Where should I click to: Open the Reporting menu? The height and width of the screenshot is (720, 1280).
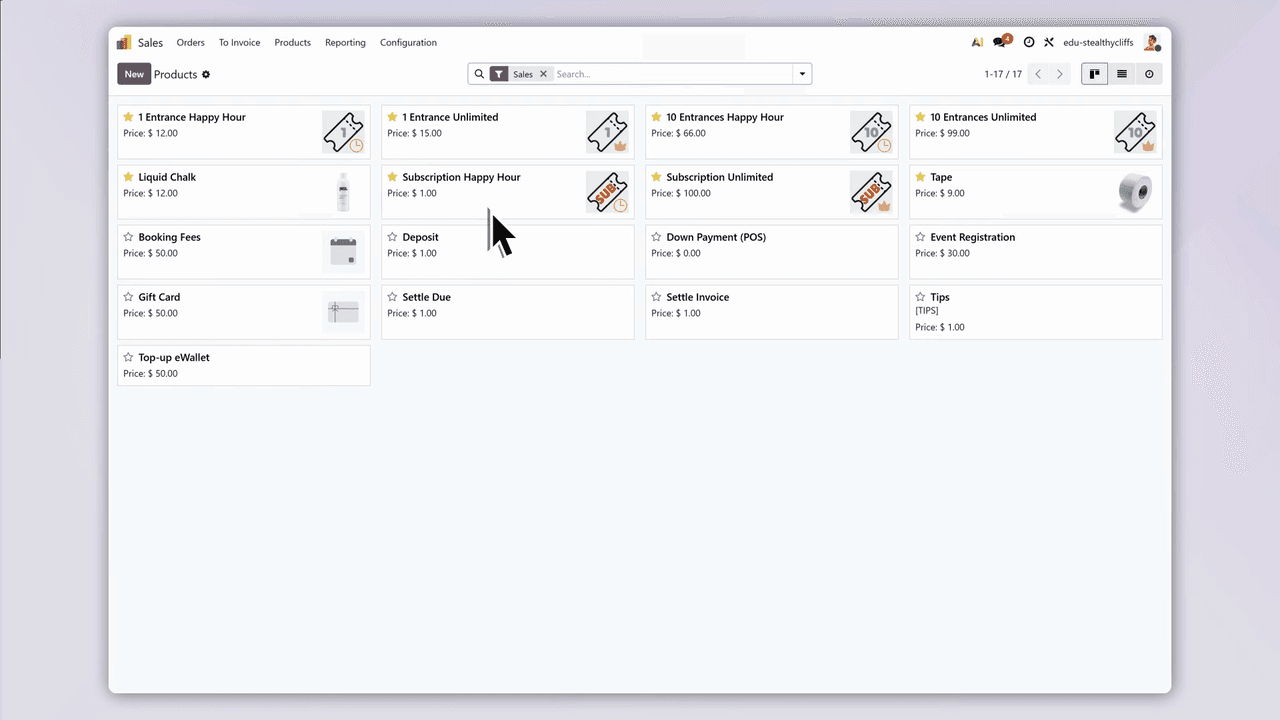click(345, 43)
